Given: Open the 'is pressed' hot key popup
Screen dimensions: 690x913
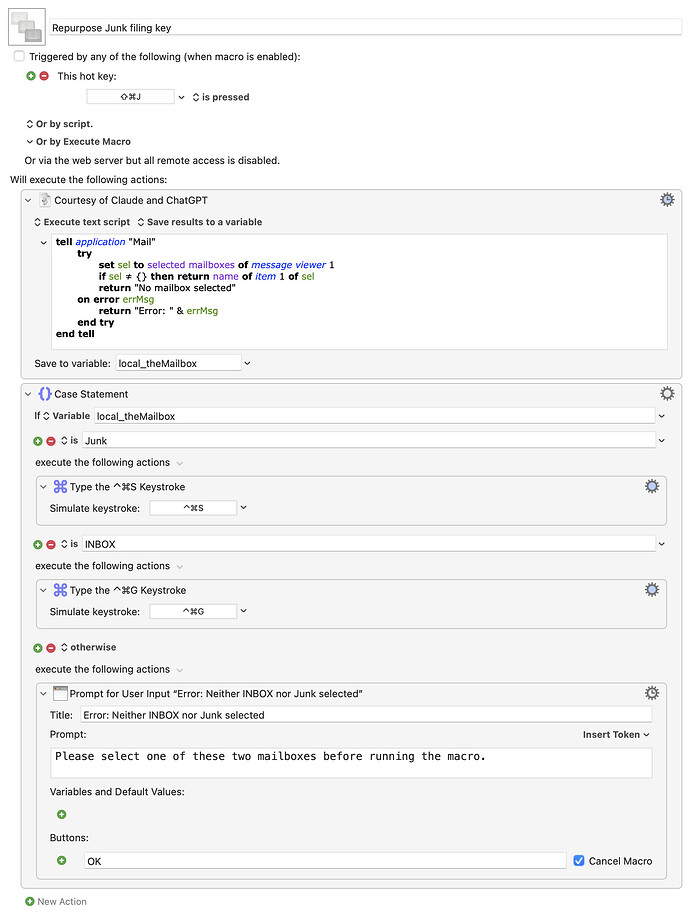Looking at the screenshot, I should 220,97.
